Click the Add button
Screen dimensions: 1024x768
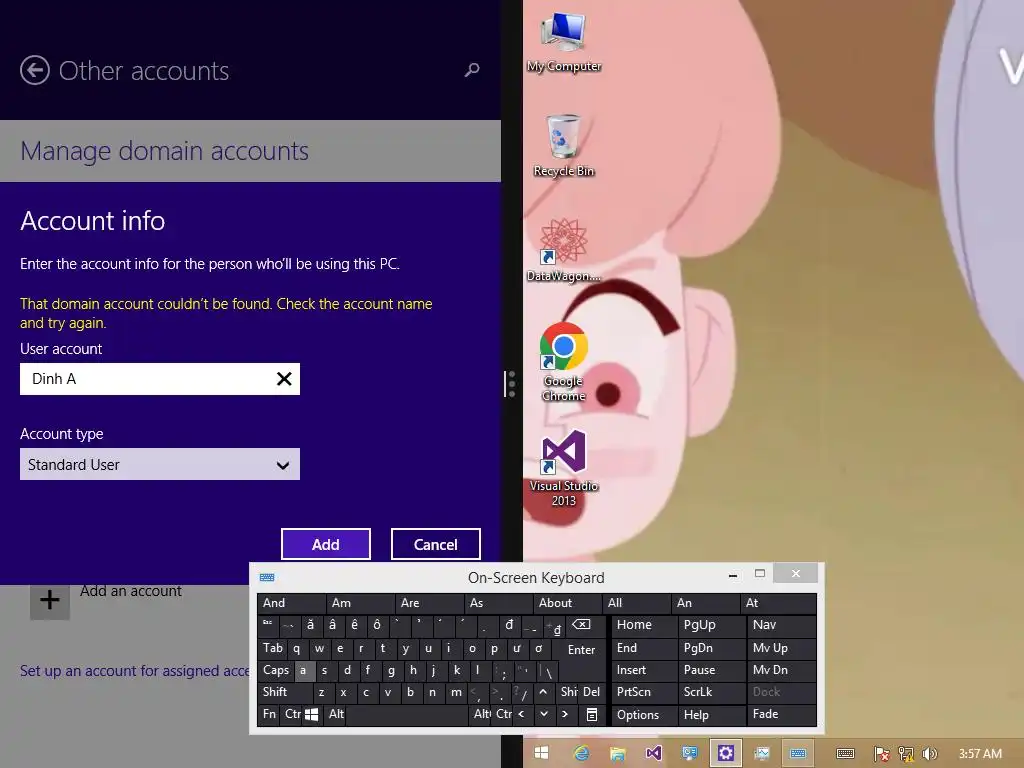(326, 544)
